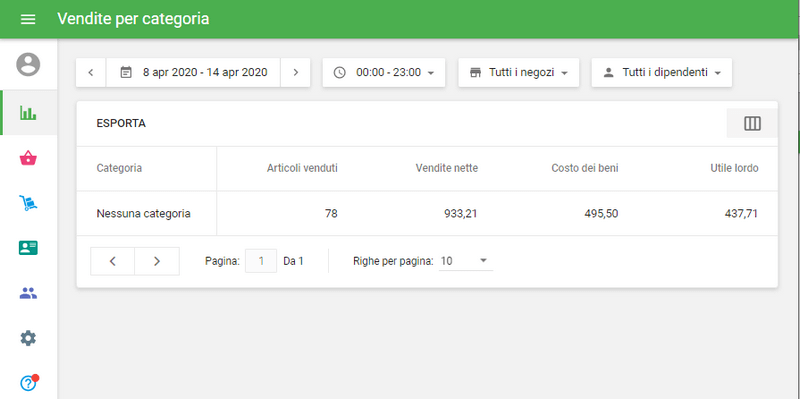Select the Nessuna categoria row
This screenshot has height=399, width=800.
[x=427, y=213]
